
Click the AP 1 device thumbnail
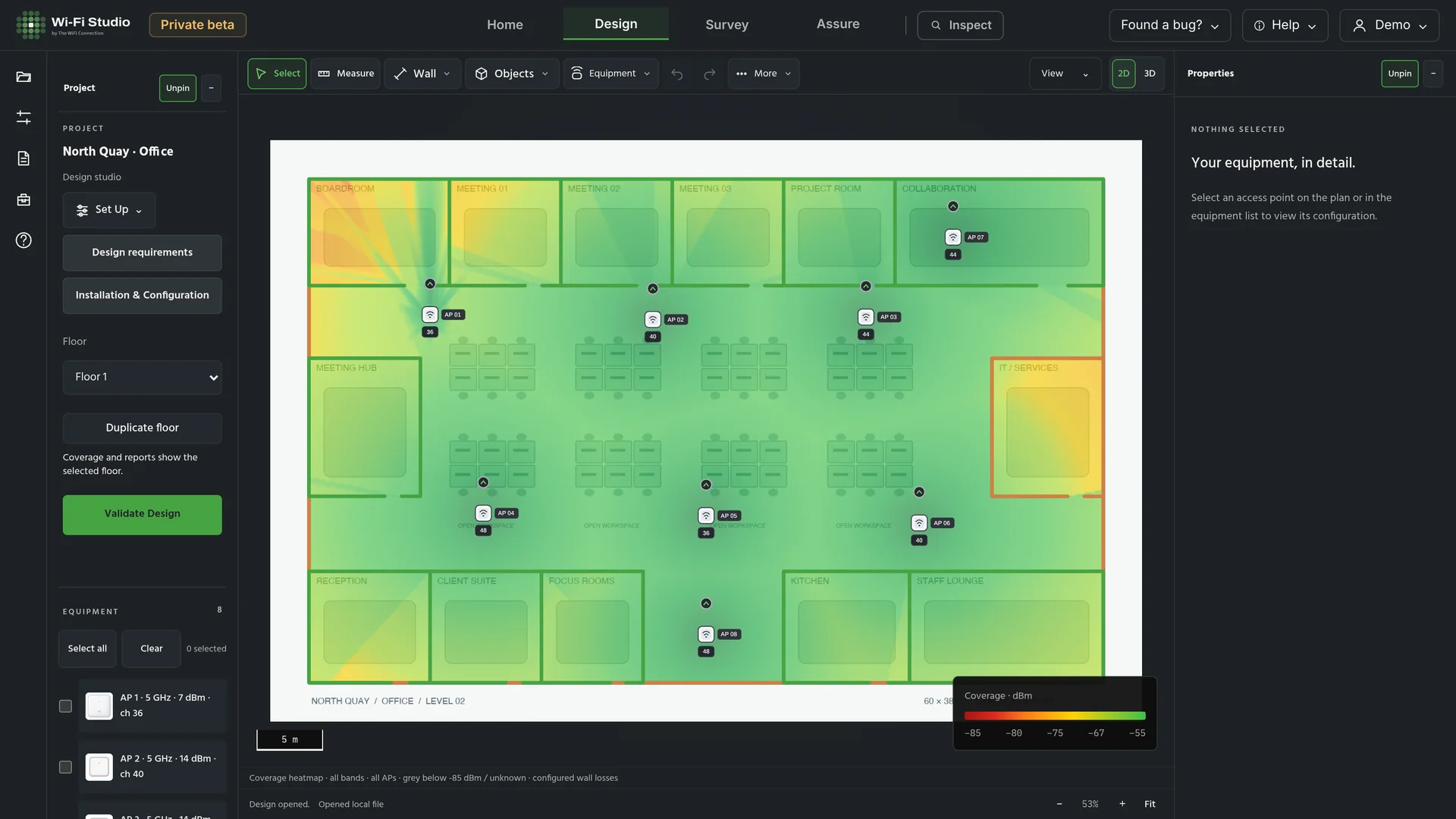99,706
